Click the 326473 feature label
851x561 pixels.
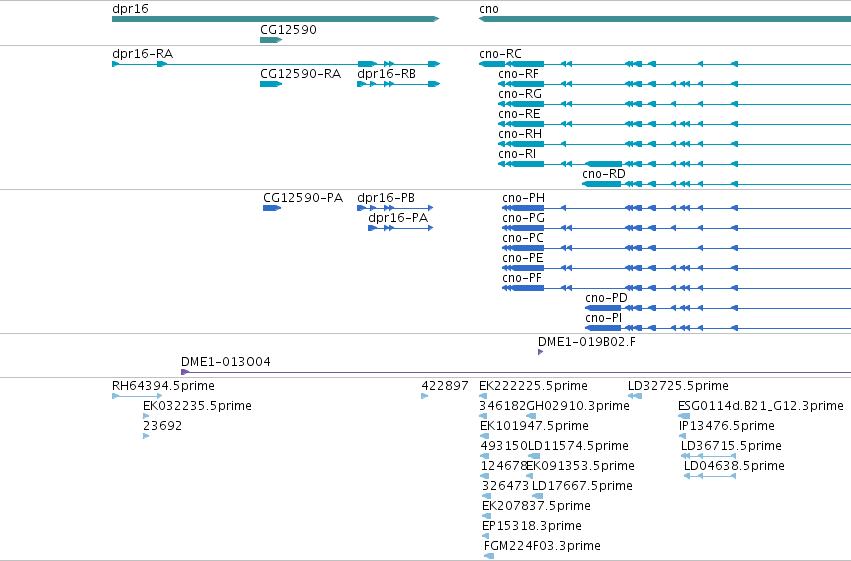(x=505, y=486)
